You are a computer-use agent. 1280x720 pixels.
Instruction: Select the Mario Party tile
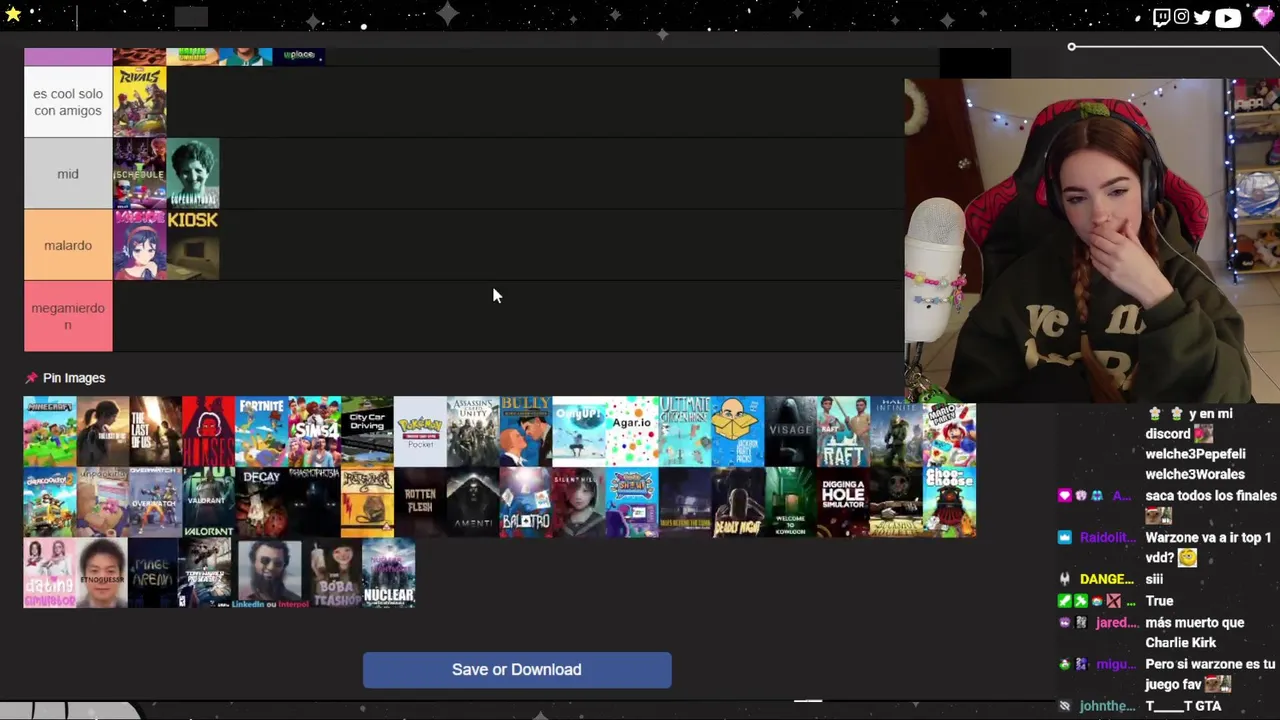949,432
